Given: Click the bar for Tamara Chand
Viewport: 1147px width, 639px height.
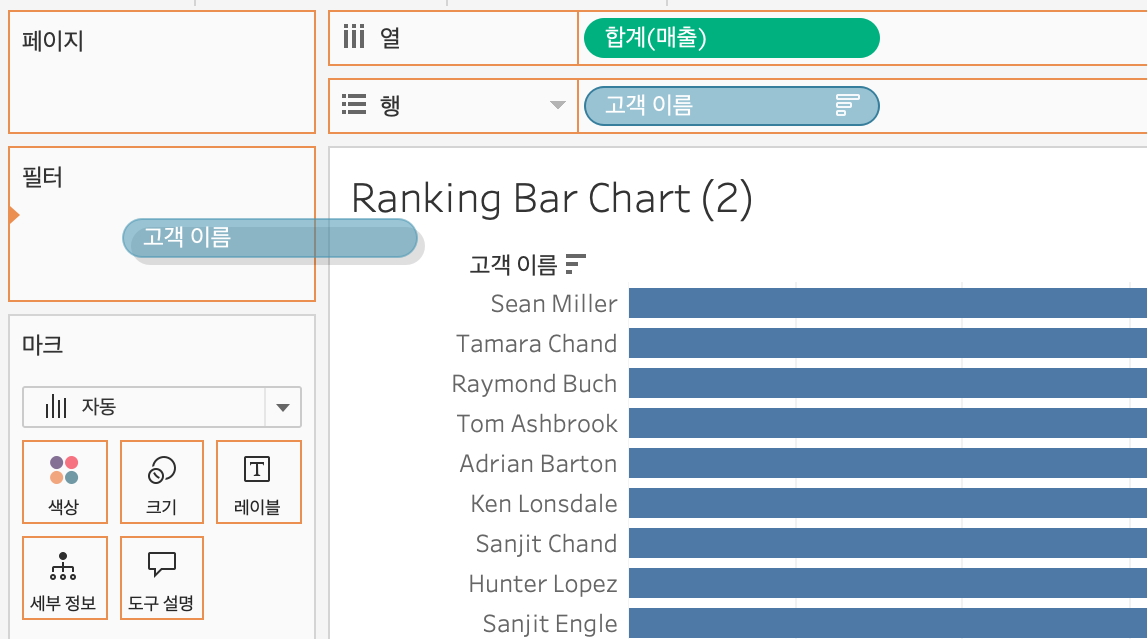Looking at the screenshot, I should (888, 343).
